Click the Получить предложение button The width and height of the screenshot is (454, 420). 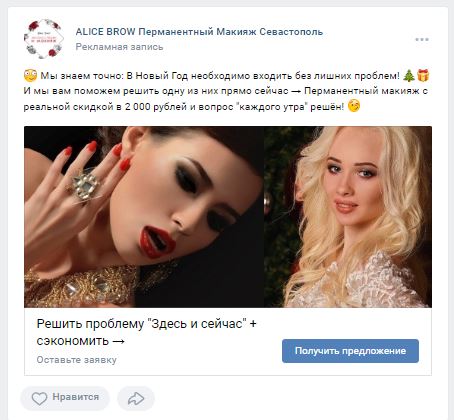(350, 351)
